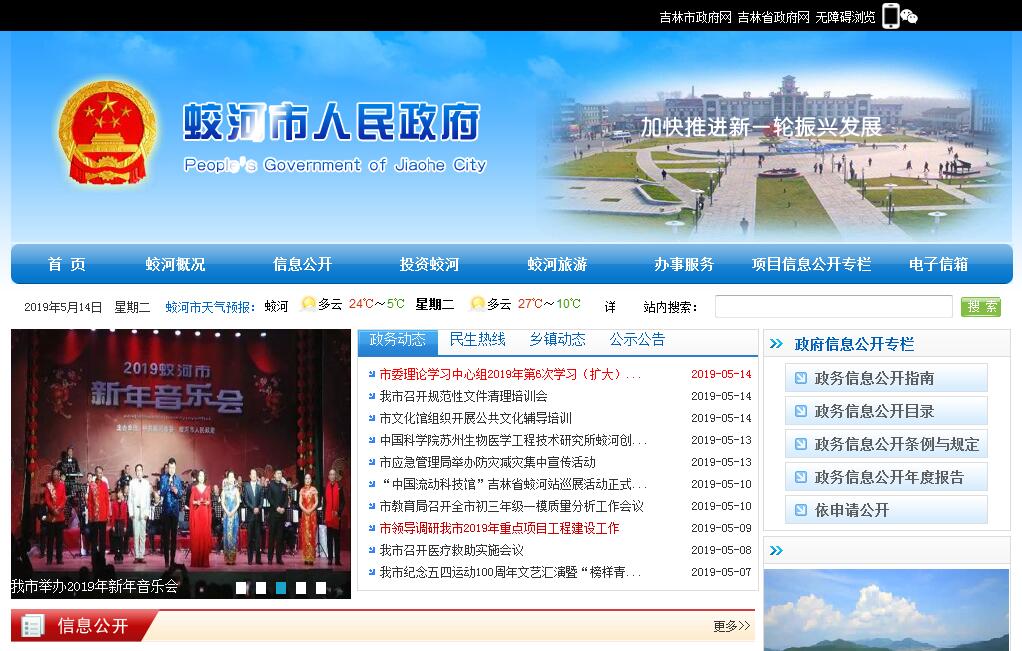Click the 信息公开 document icon in red header
This screenshot has width=1022, height=651.
point(33,626)
